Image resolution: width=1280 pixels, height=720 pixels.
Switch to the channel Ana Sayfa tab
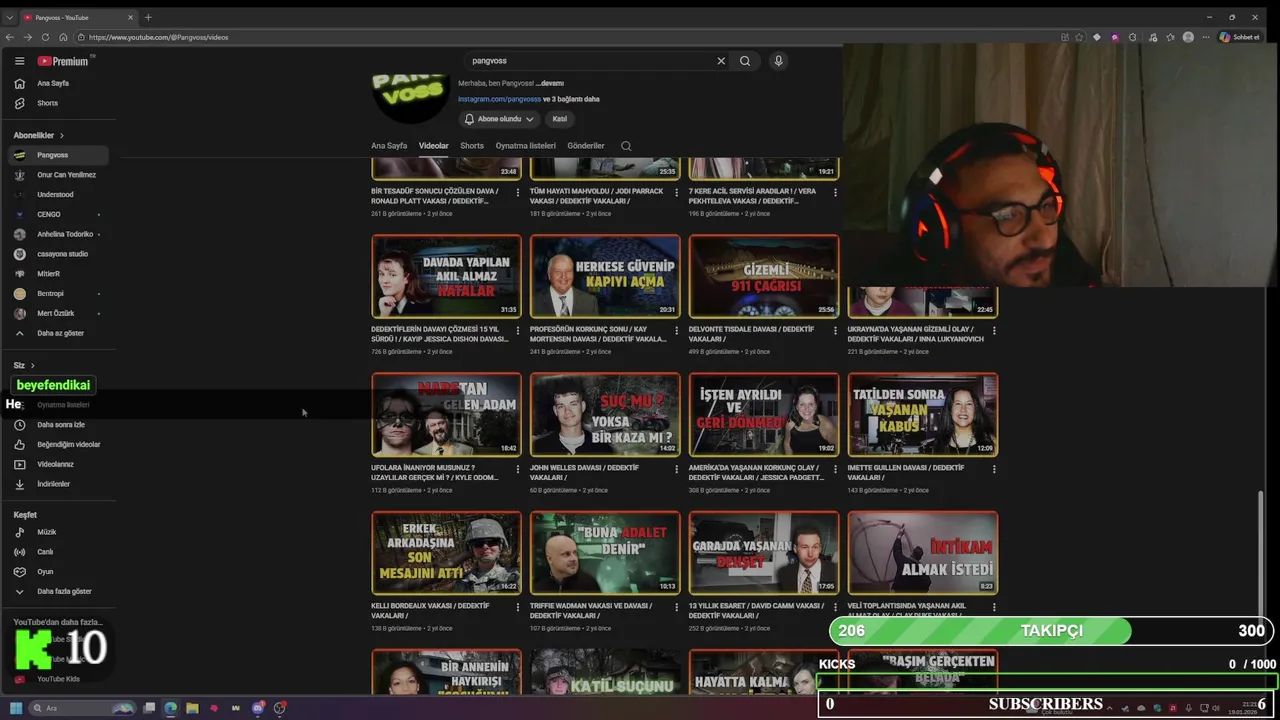(x=389, y=146)
